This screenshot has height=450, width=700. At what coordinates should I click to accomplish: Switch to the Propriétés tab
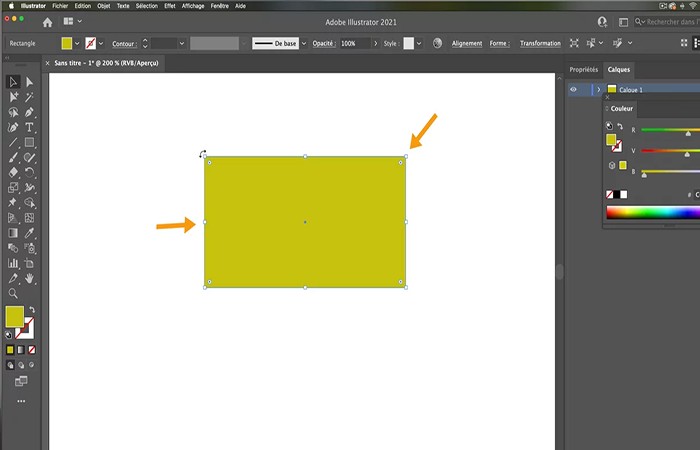coord(583,69)
